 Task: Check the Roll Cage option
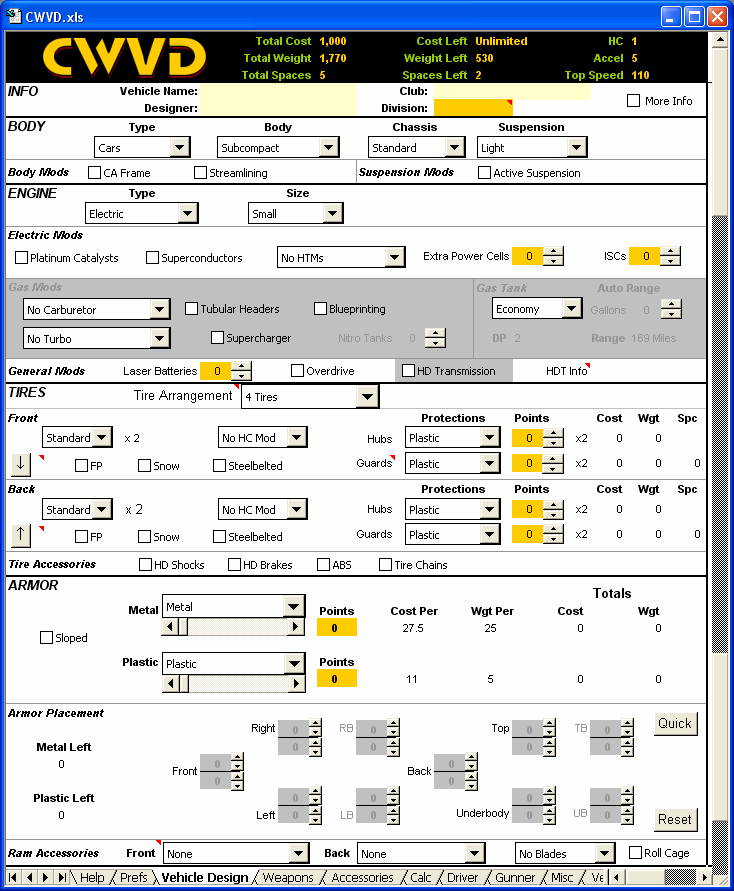click(x=636, y=853)
